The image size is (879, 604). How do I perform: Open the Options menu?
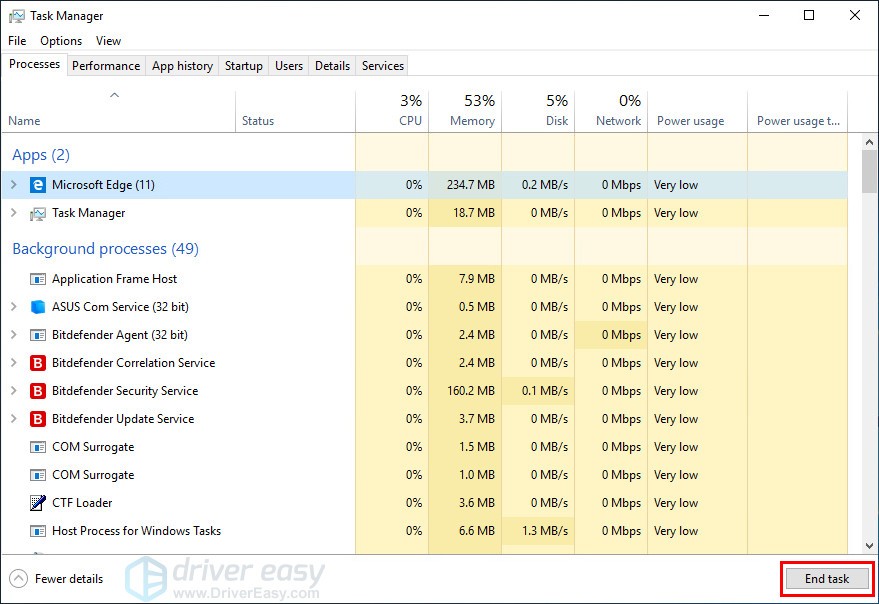61,41
